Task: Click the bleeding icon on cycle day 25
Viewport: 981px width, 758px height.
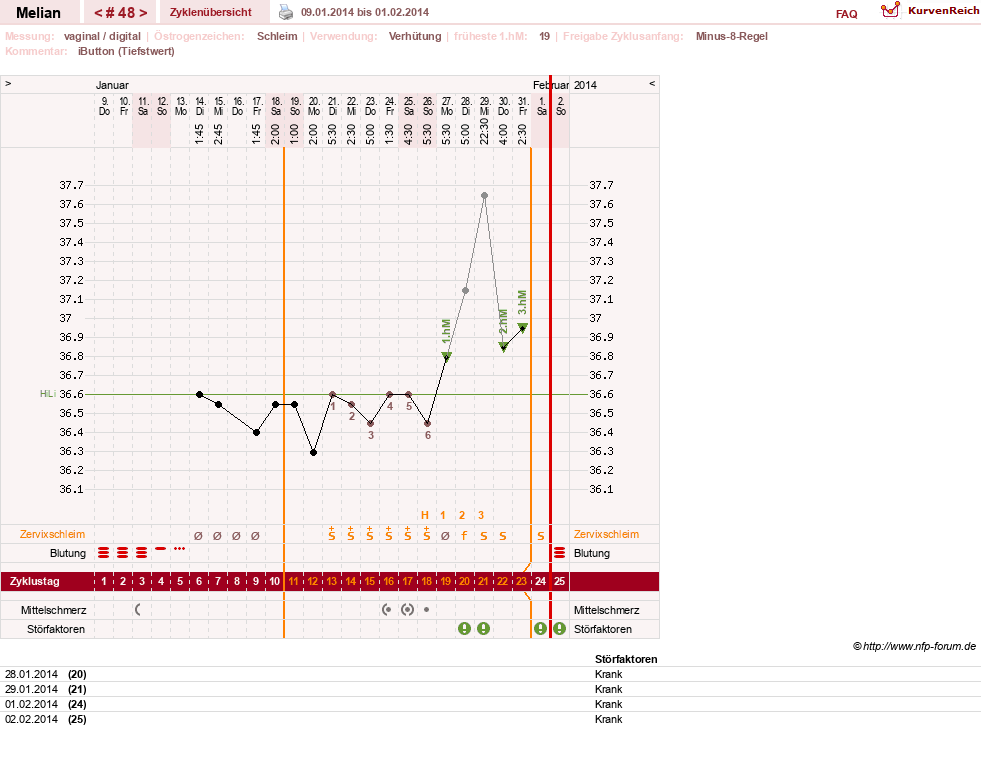Action: click(559, 552)
